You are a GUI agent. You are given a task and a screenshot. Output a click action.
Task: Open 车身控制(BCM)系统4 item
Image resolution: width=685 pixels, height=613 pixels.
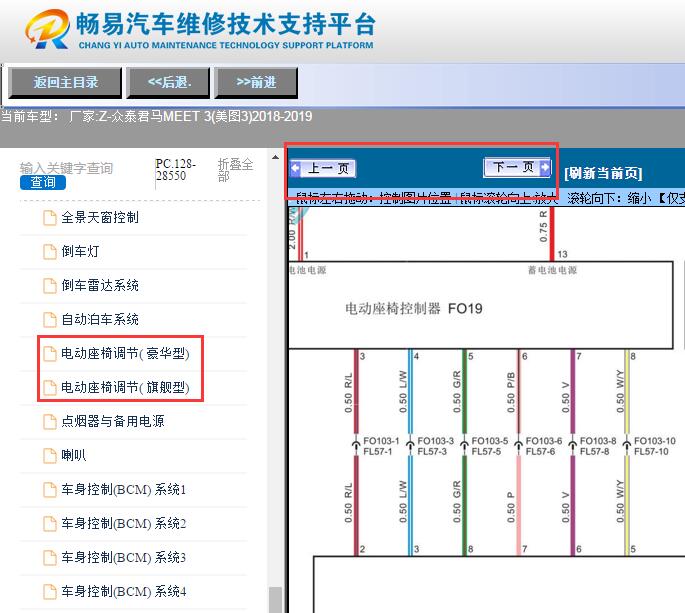[x=124, y=592]
